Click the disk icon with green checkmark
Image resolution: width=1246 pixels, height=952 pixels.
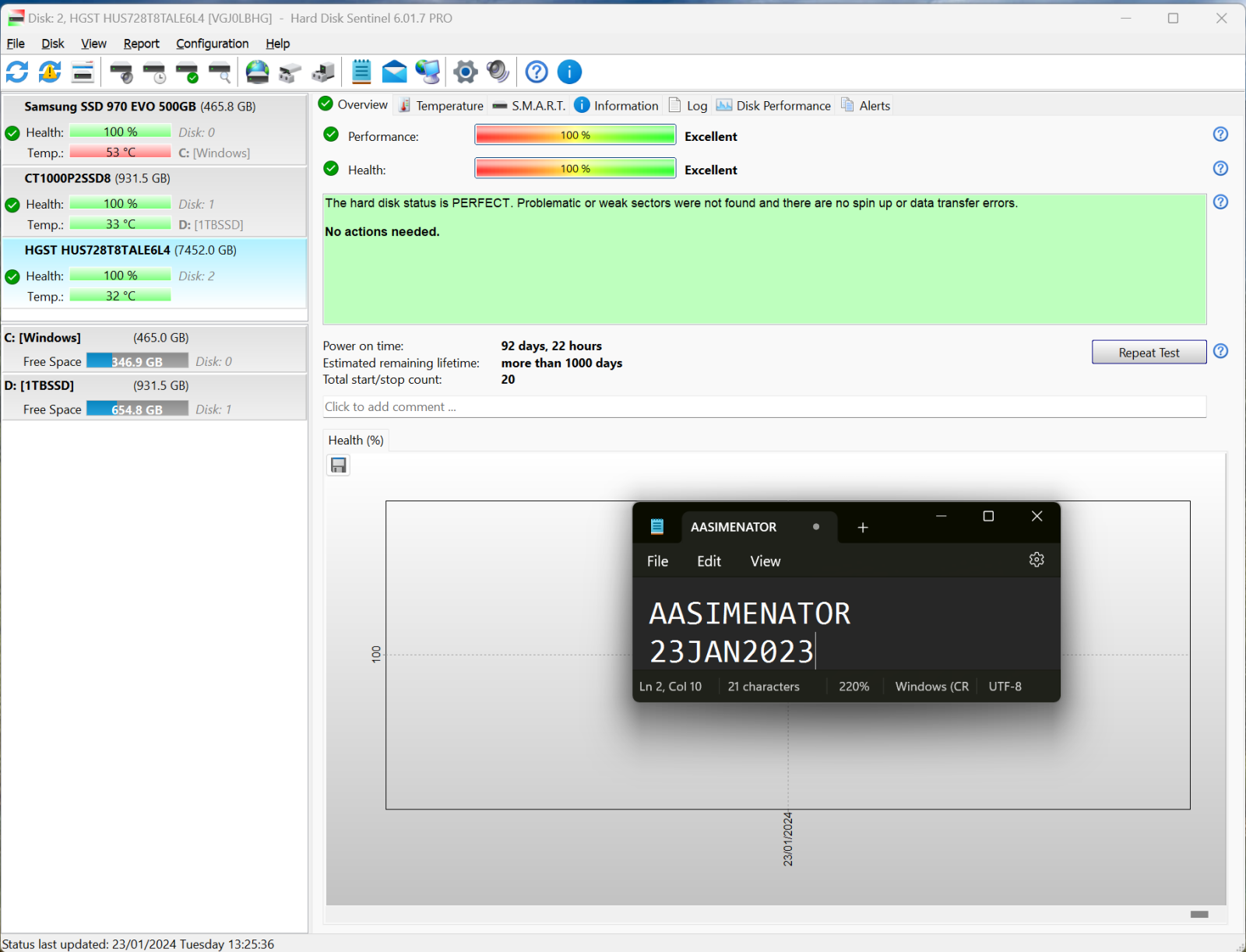click(x=187, y=72)
